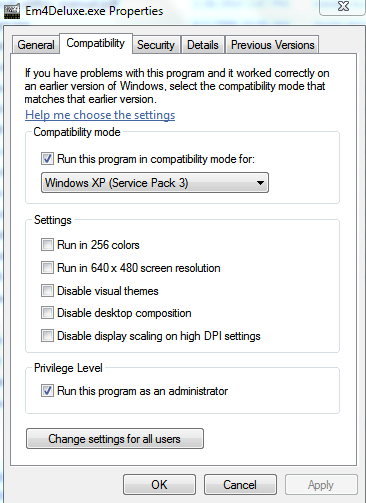Screen dimensions: 366x503
Task: Check Run in 640 x 480 screen resolution
Action: pyautogui.click(x=47, y=268)
